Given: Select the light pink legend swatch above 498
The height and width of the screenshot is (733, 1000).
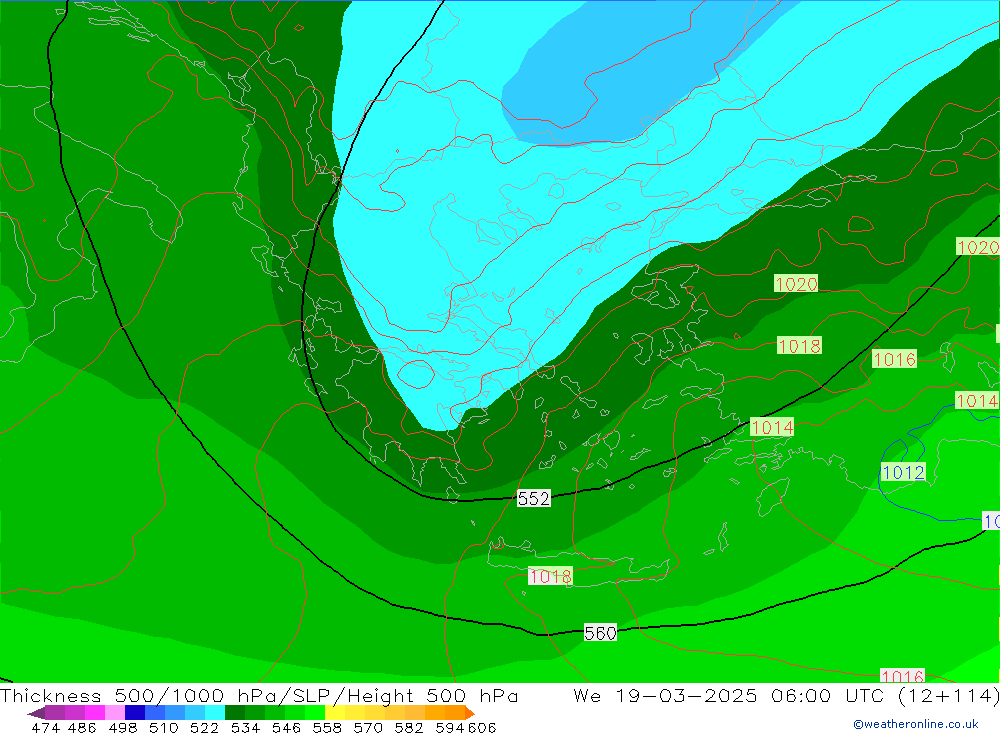Looking at the screenshot, I should point(115,713).
